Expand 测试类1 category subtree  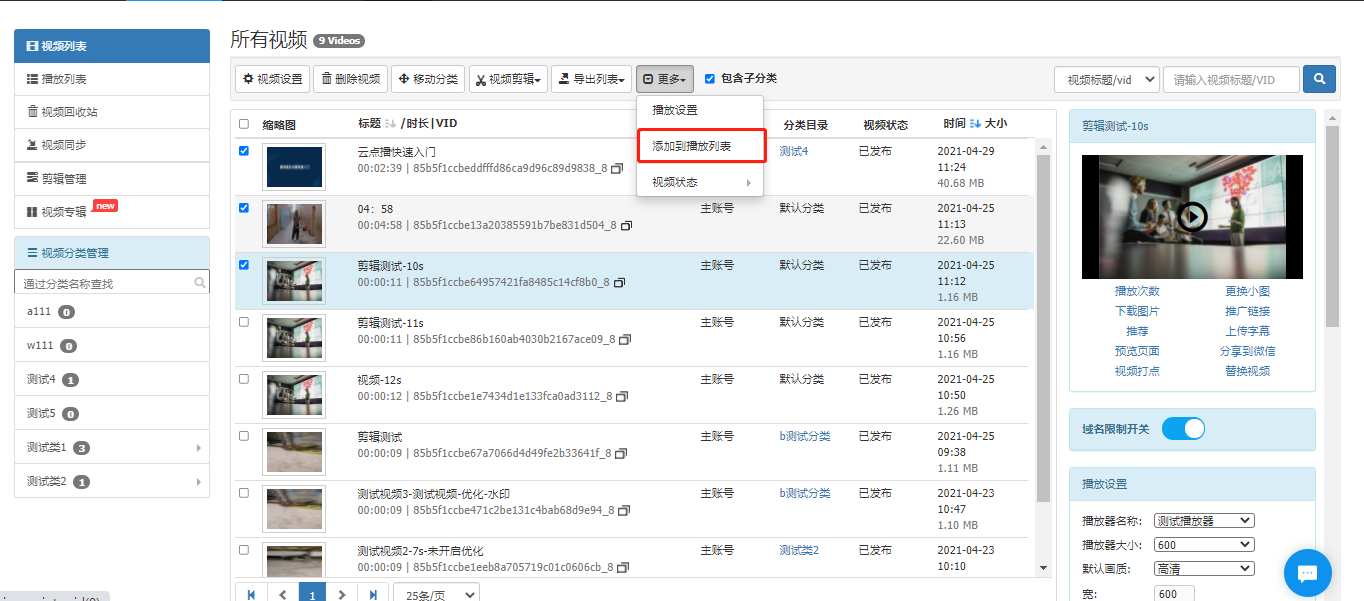(198, 448)
